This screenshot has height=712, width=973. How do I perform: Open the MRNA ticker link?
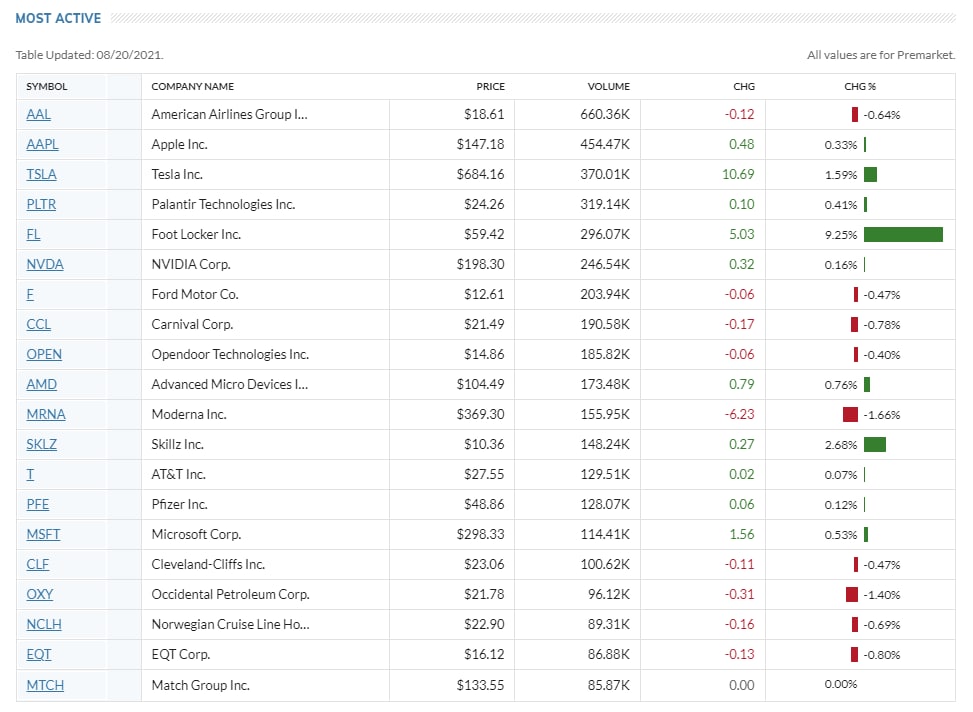46,414
